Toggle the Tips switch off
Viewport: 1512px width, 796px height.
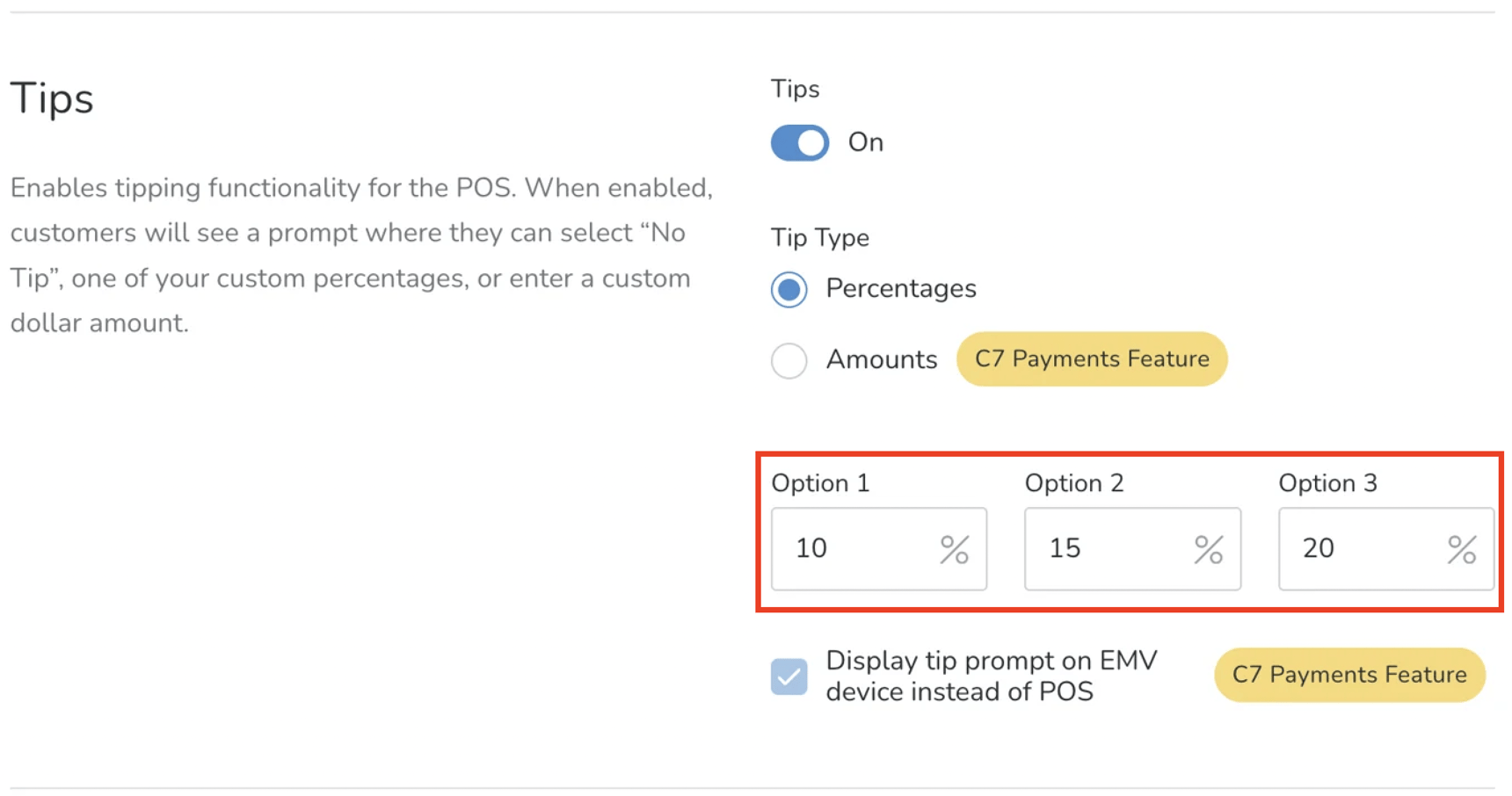[x=798, y=142]
